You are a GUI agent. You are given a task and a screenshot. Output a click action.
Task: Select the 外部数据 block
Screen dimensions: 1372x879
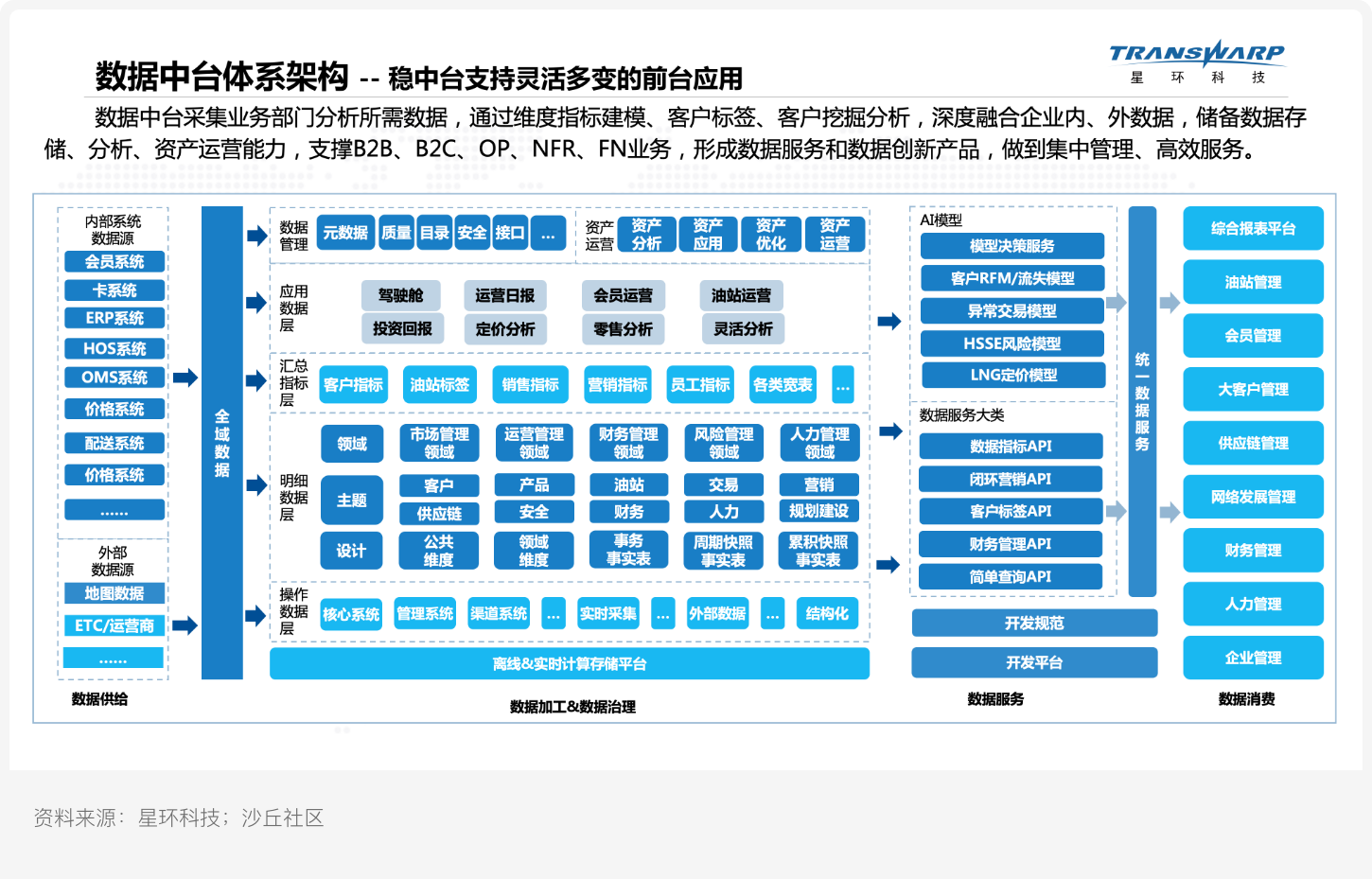click(x=717, y=614)
